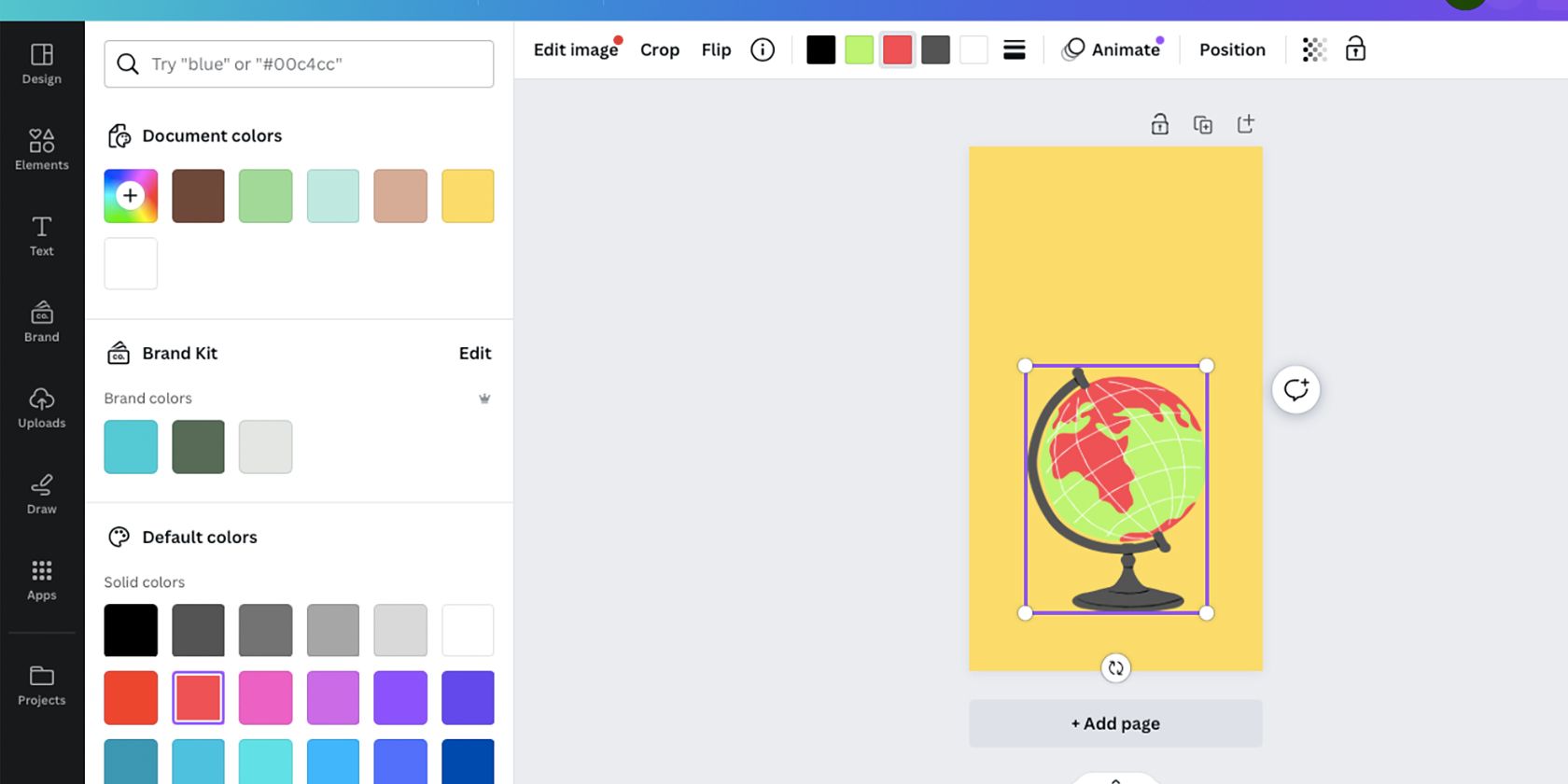The width and height of the screenshot is (1568, 784).
Task: Open the Design tab in sidebar
Action: coord(42,63)
